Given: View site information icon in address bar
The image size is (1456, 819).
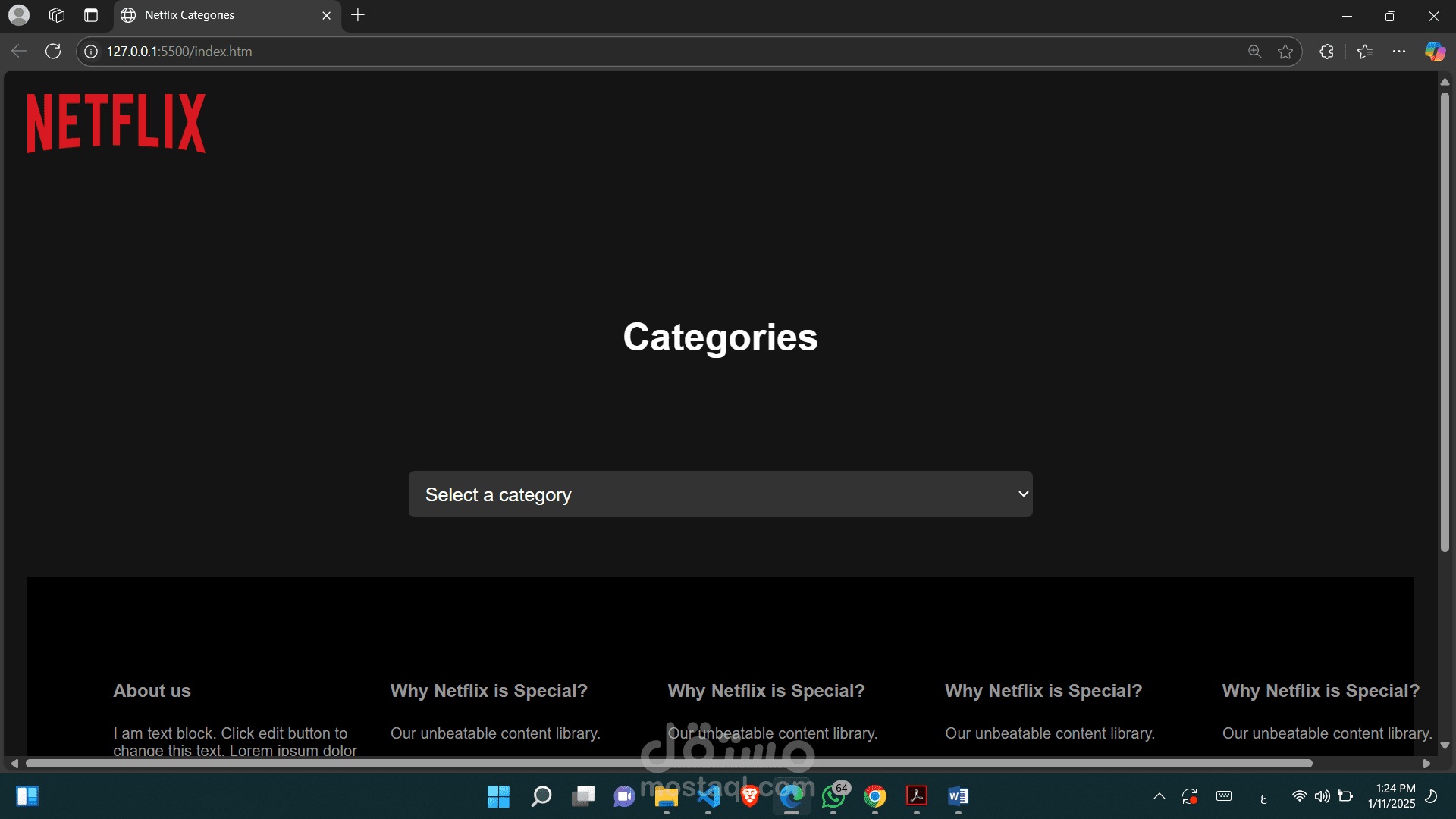Looking at the screenshot, I should pyautogui.click(x=91, y=52).
